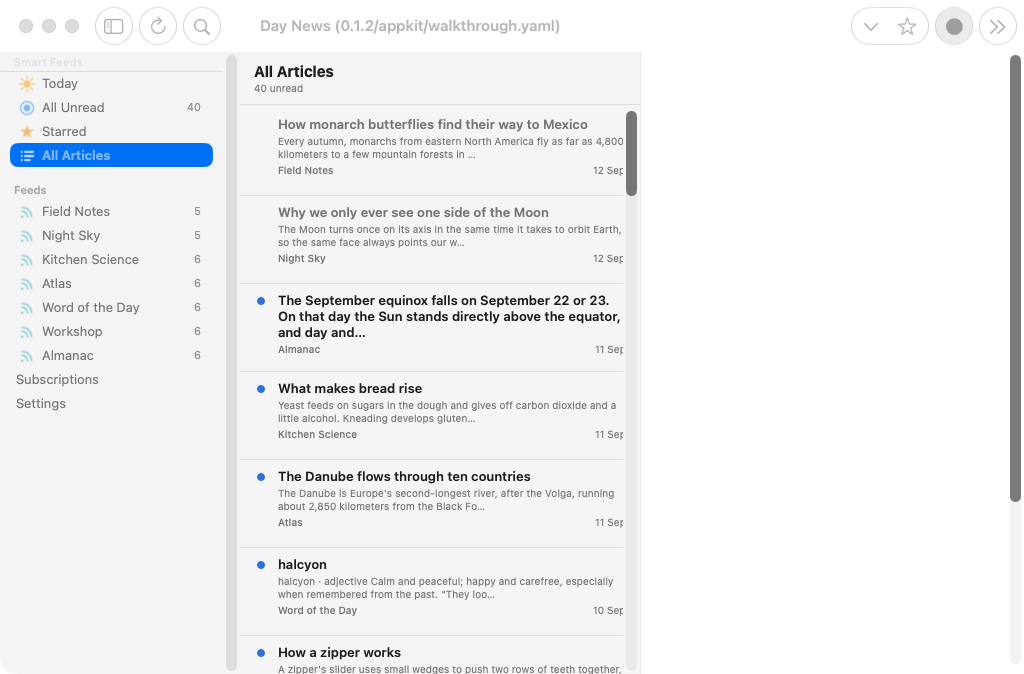Image resolution: width=1024 pixels, height=674 pixels.
Task: Open the monarch butterflies article
Action: (432, 150)
